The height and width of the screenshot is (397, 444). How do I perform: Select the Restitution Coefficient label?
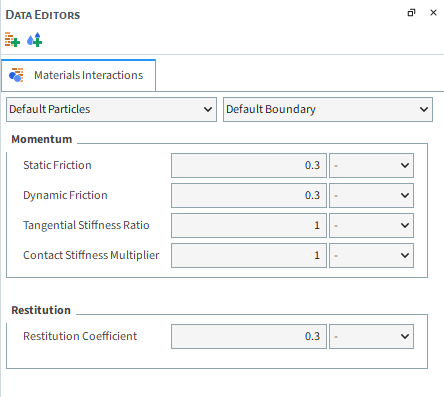(80, 336)
